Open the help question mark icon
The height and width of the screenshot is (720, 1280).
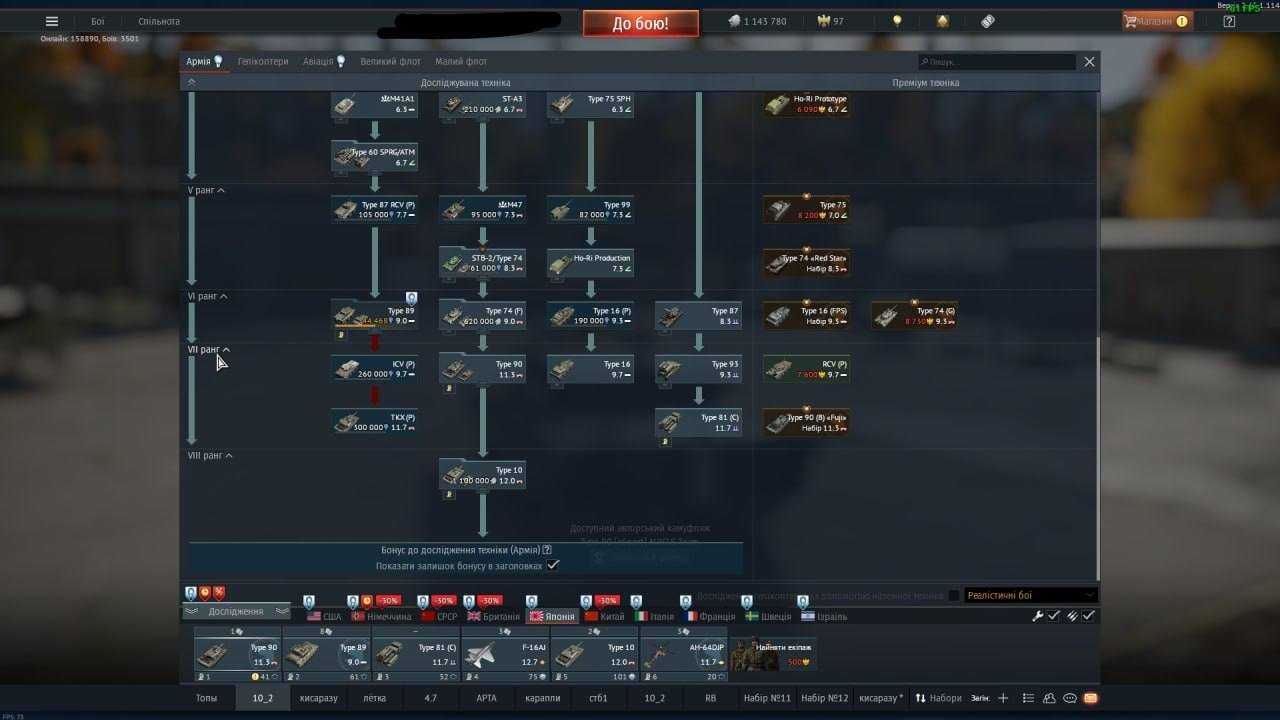coord(1229,21)
